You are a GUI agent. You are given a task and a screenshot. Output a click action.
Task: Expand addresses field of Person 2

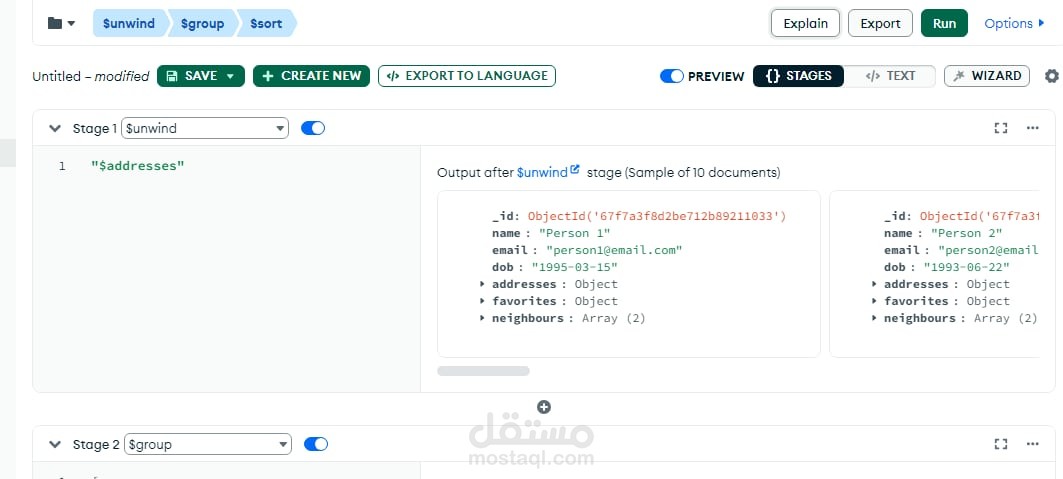(875, 285)
